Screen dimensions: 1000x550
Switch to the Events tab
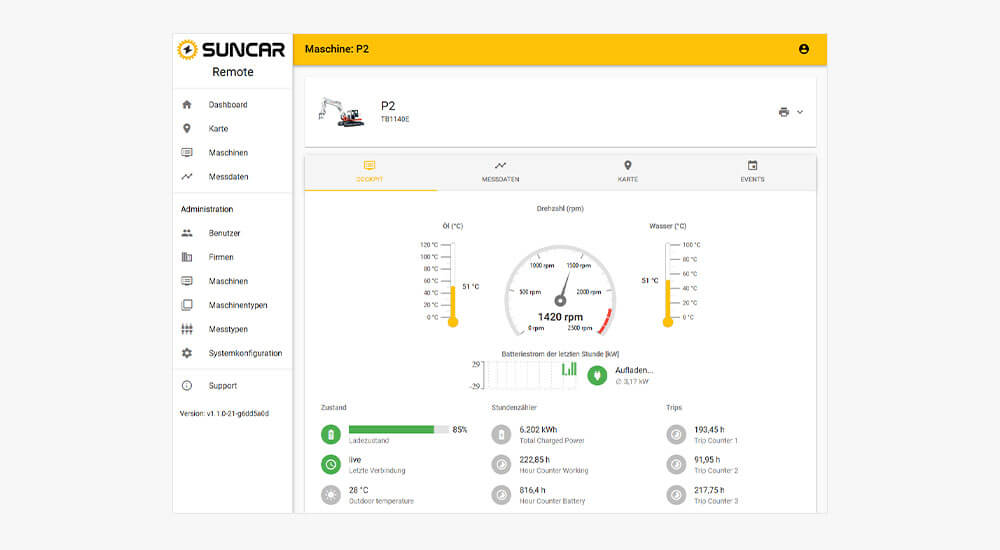point(752,171)
